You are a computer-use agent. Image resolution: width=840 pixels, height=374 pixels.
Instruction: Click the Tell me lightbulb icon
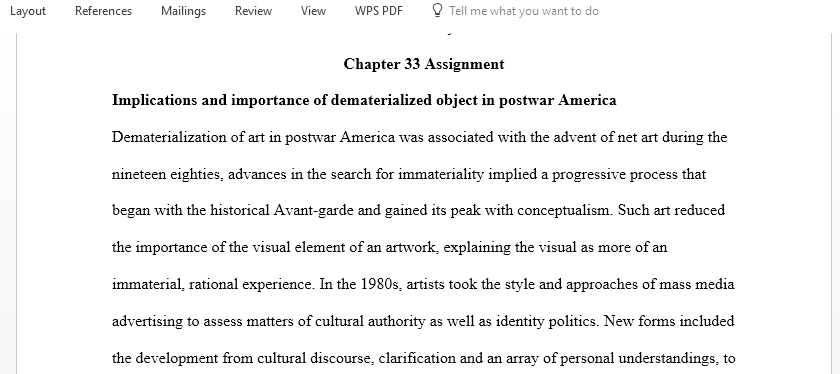(437, 11)
